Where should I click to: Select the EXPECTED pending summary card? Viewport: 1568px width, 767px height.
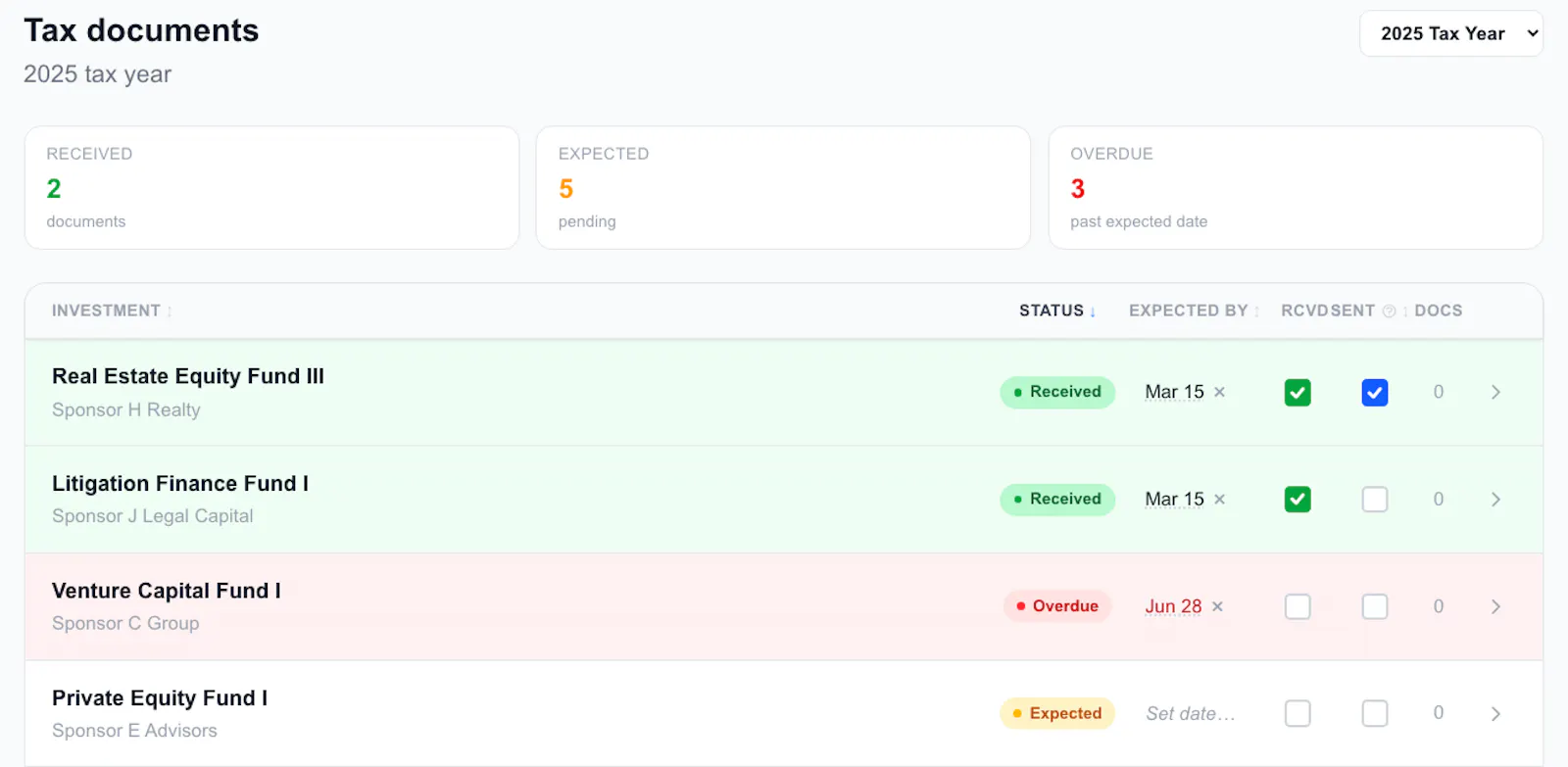click(x=783, y=187)
